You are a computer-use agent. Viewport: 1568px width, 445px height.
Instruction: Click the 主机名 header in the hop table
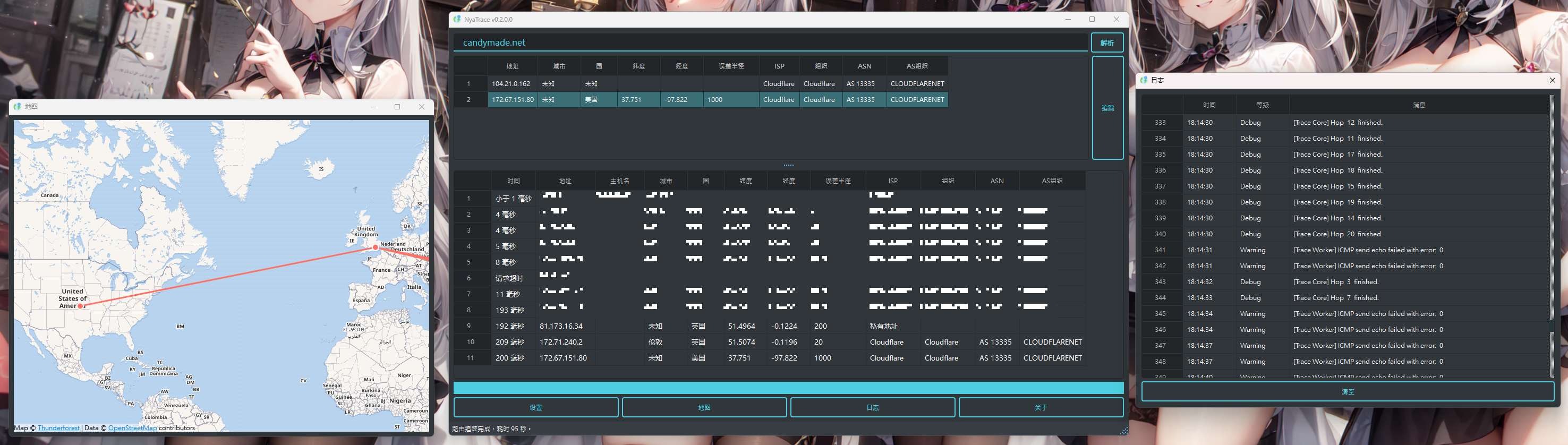(620, 181)
